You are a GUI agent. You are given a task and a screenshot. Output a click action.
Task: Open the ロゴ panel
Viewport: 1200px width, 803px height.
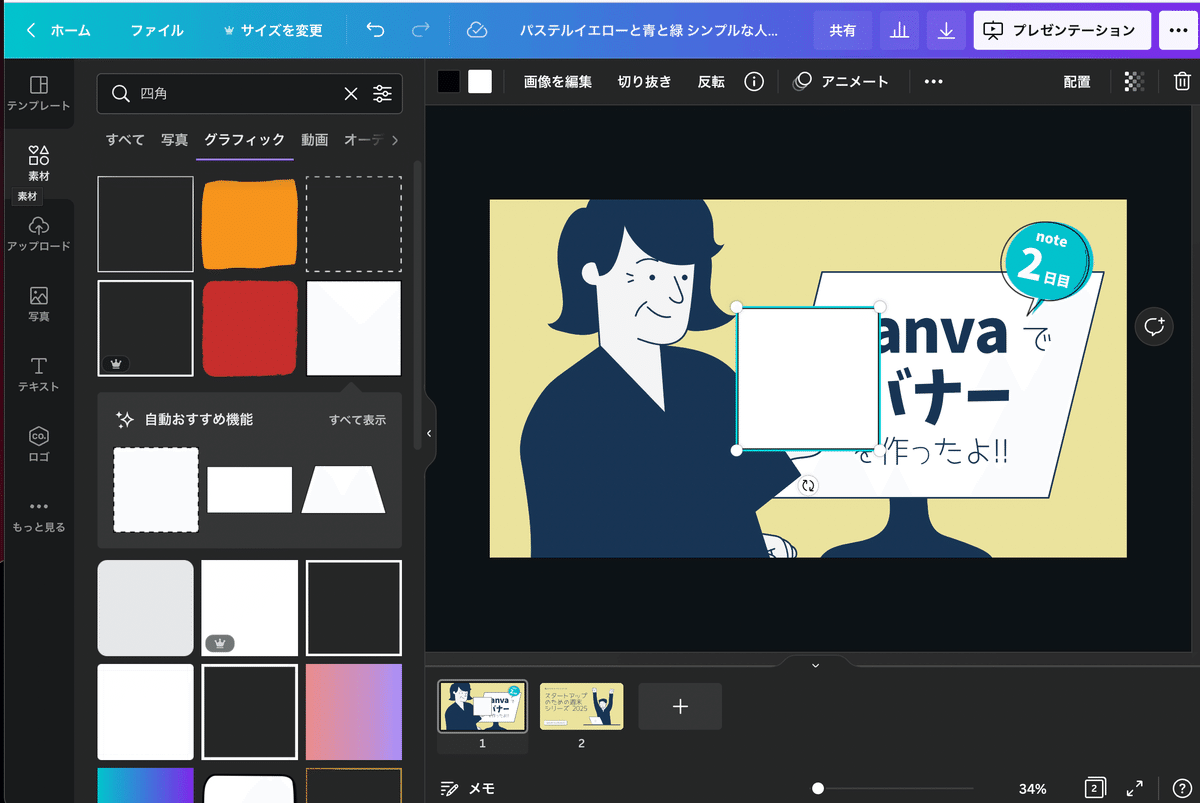click(38, 444)
